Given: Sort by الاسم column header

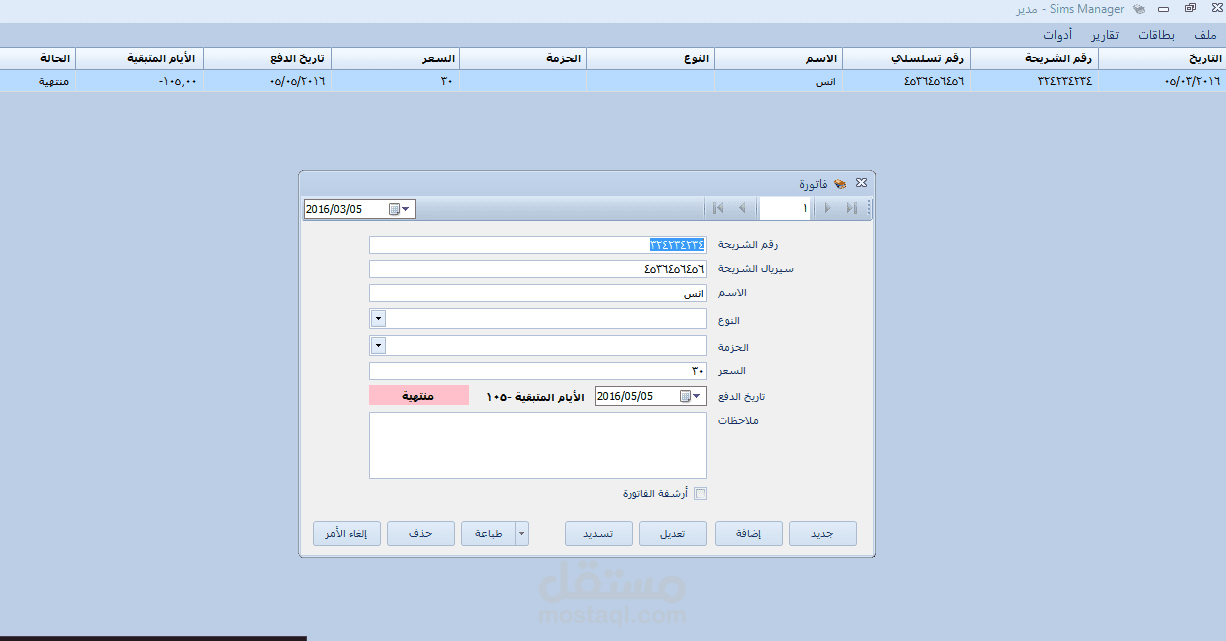Looking at the screenshot, I should tap(779, 58).
